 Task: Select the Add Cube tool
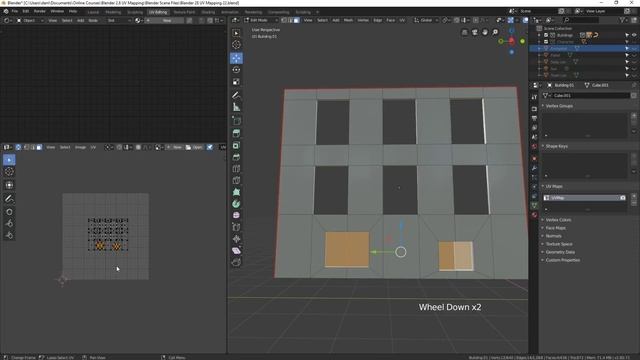[x=236, y=121]
